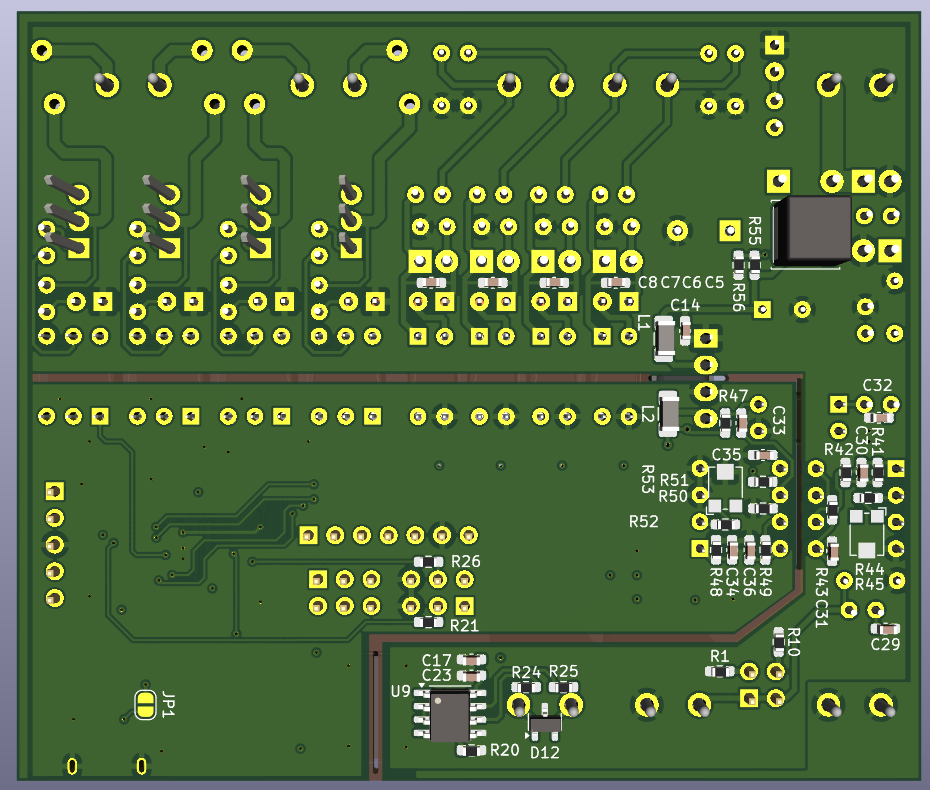This screenshot has height=790, width=930.
Task: Select capacitor C17 above C23
Action: (x=471, y=660)
